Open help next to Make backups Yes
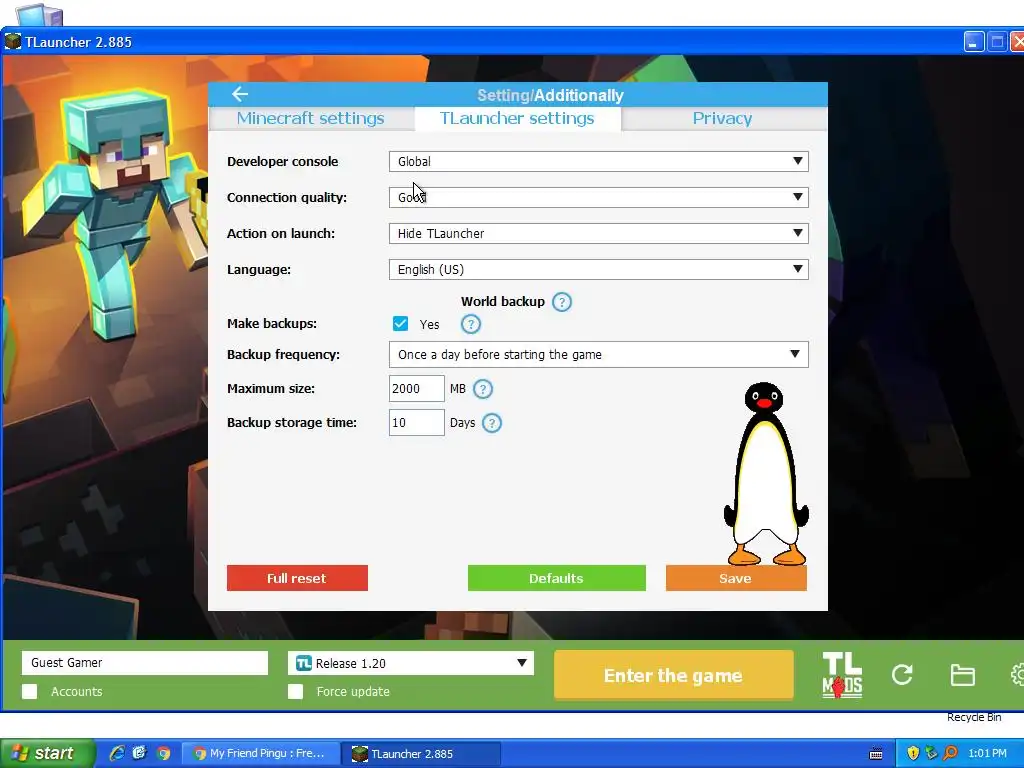This screenshot has height=768, width=1024. point(470,324)
